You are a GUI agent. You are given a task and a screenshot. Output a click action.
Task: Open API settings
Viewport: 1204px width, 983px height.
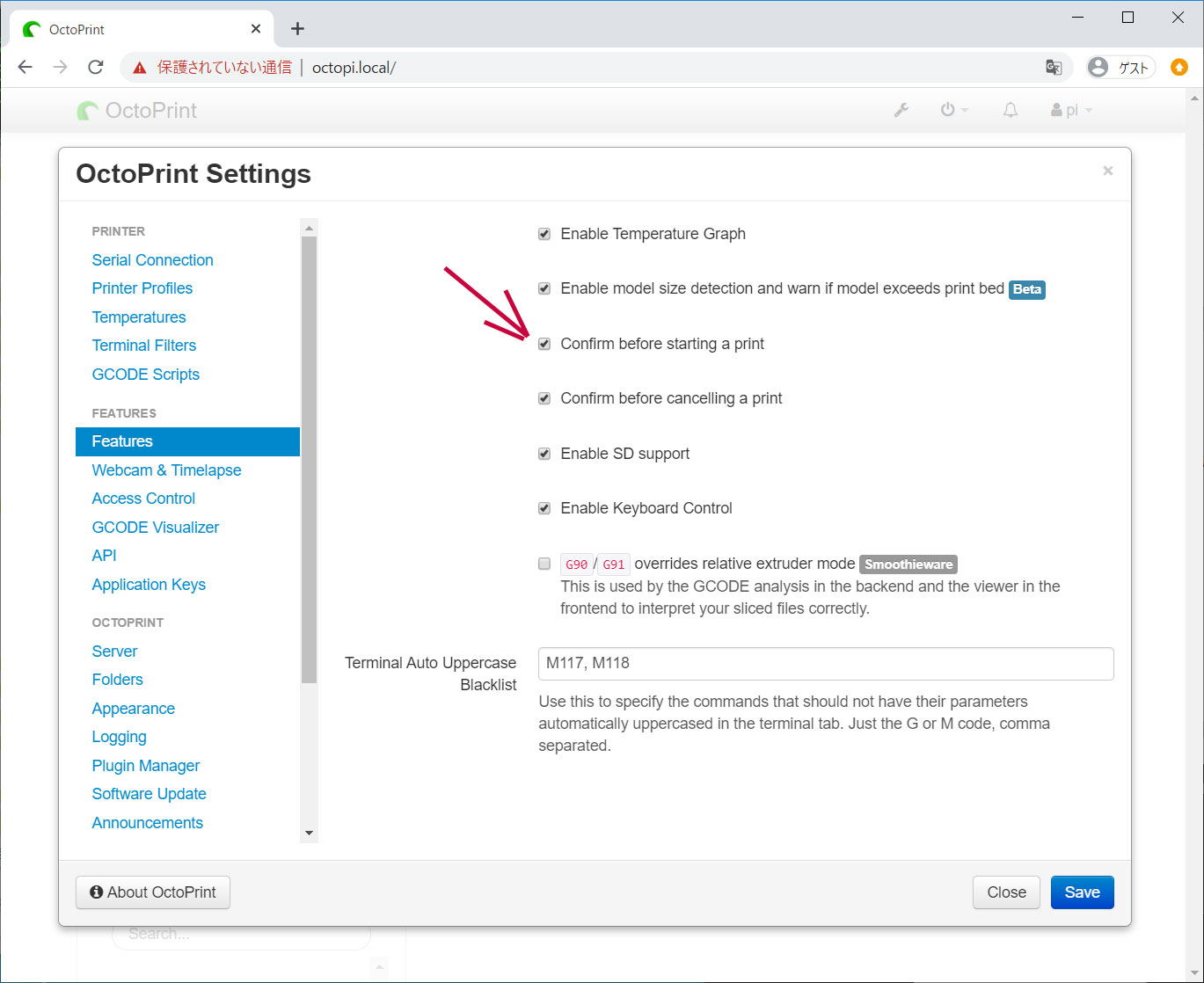(104, 556)
